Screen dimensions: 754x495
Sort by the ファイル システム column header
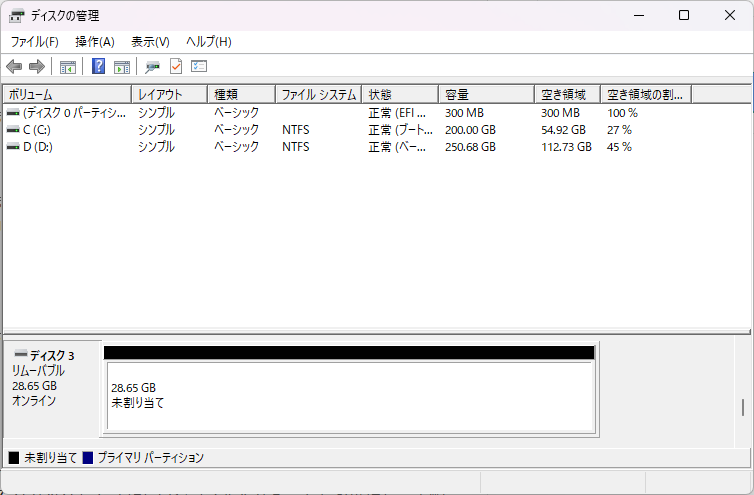319,94
